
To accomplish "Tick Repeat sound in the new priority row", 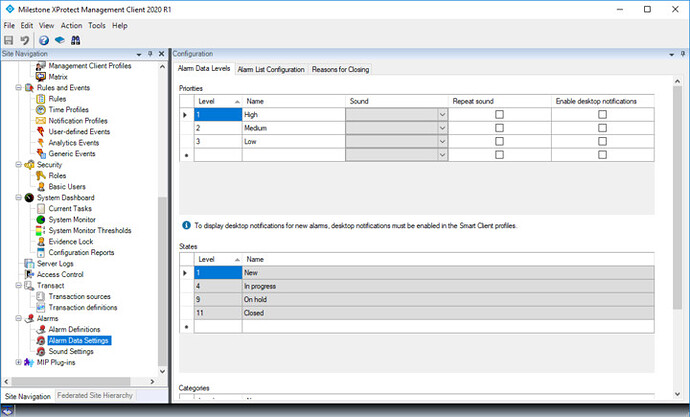I will pos(499,155).
